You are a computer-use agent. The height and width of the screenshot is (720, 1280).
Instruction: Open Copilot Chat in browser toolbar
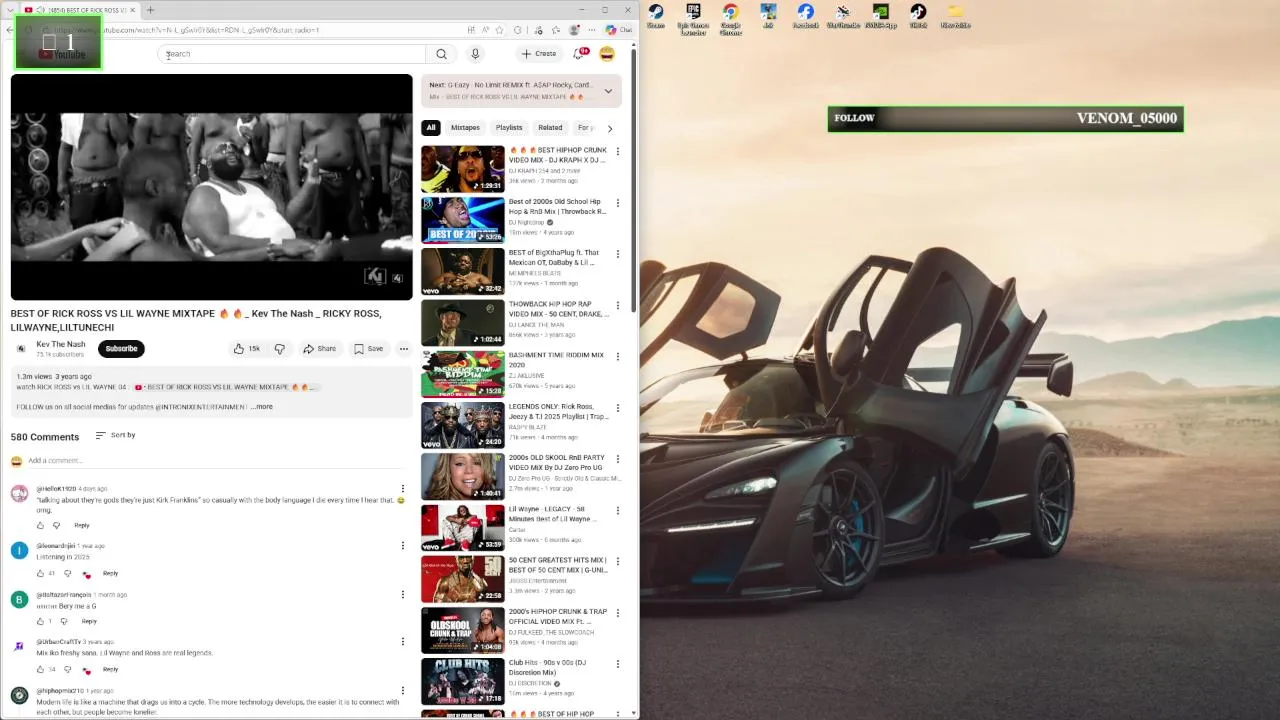point(619,30)
